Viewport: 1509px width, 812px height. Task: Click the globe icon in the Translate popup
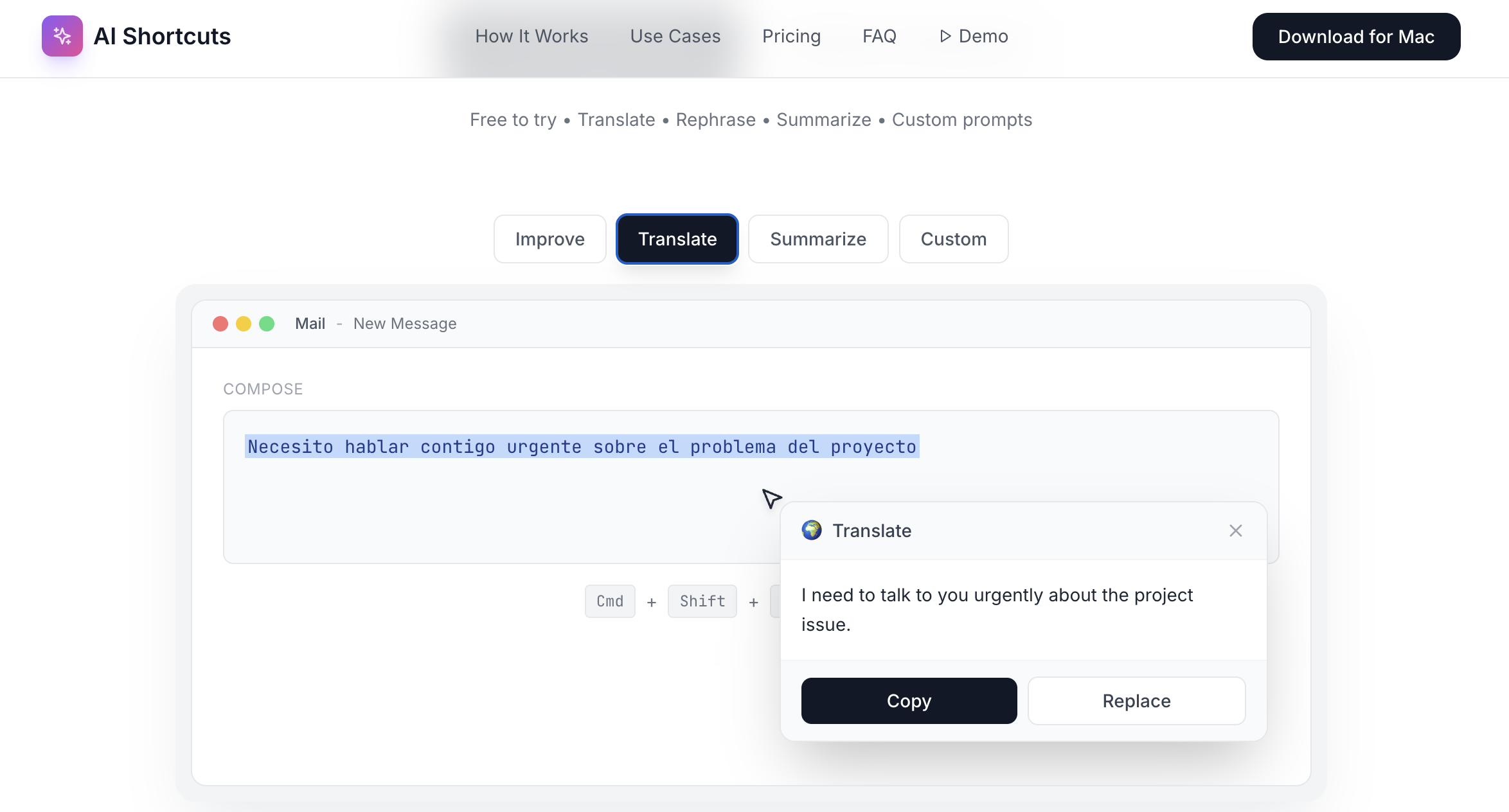(810, 531)
